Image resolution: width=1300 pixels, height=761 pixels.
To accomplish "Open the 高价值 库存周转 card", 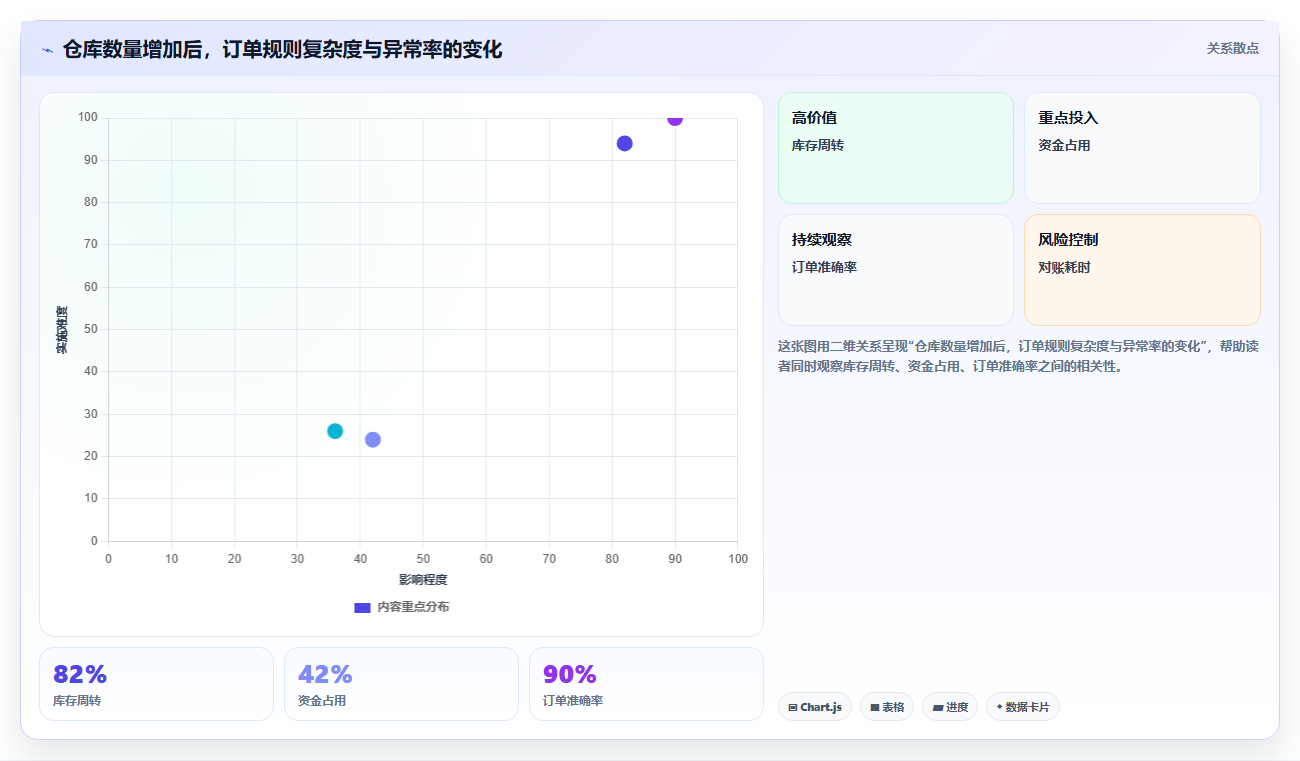I will 896,148.
